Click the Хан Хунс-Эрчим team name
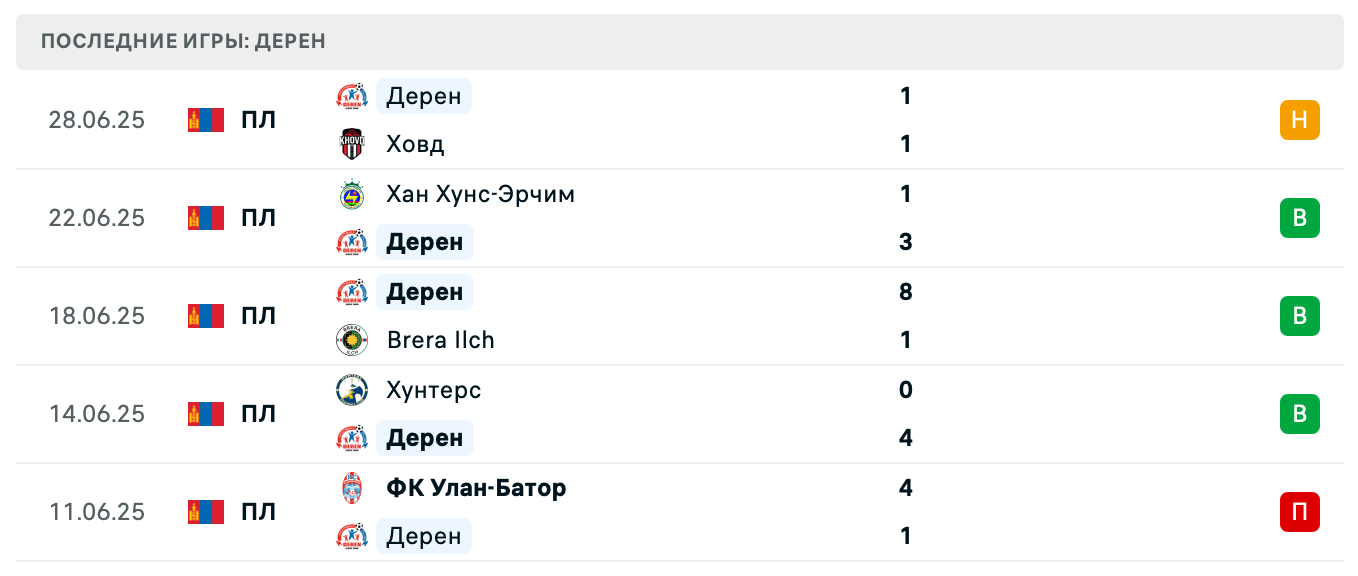 pos(480,194)
